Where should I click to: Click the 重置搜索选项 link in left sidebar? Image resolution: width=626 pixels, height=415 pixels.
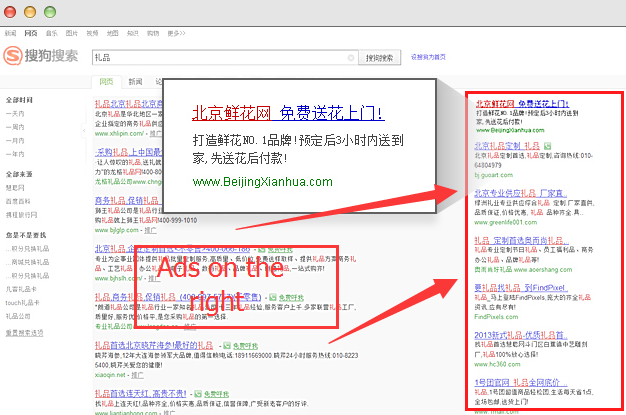[27, 332]
